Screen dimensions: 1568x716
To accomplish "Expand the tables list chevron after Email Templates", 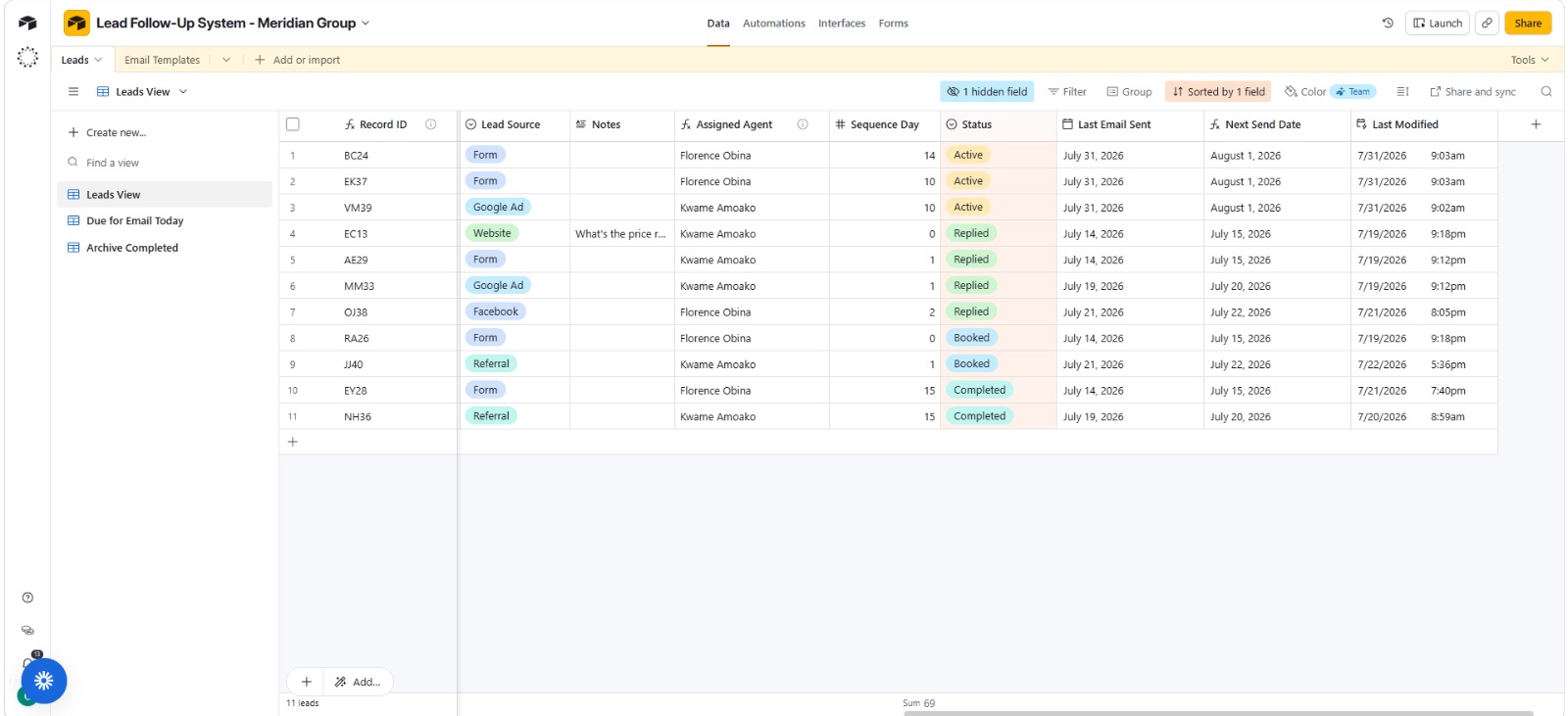I will tap(226, 60).
